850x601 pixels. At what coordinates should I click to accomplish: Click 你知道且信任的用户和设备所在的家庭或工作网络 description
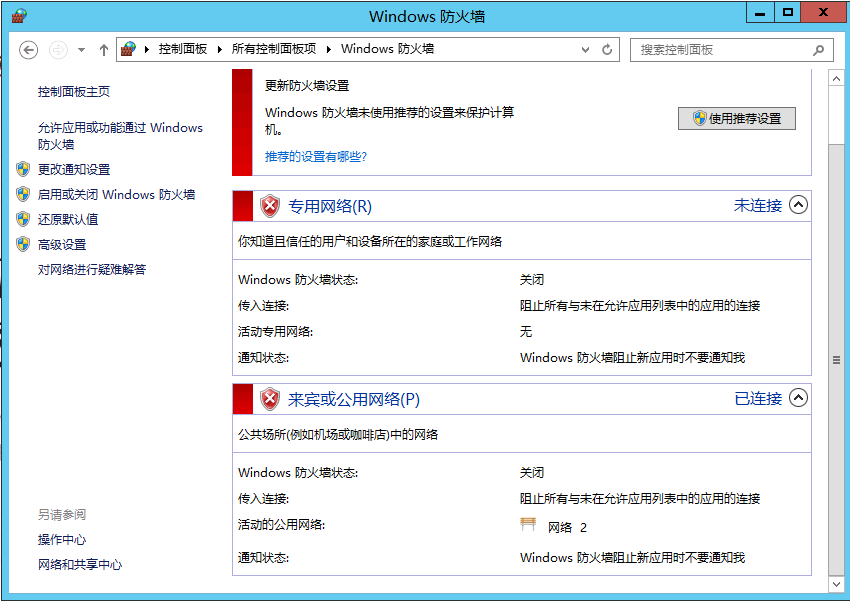pyautogui.click(x=370, y=241)
